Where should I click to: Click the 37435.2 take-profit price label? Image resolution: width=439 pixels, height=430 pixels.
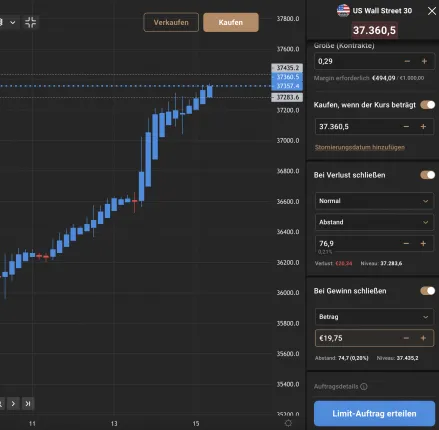point(287,68)
